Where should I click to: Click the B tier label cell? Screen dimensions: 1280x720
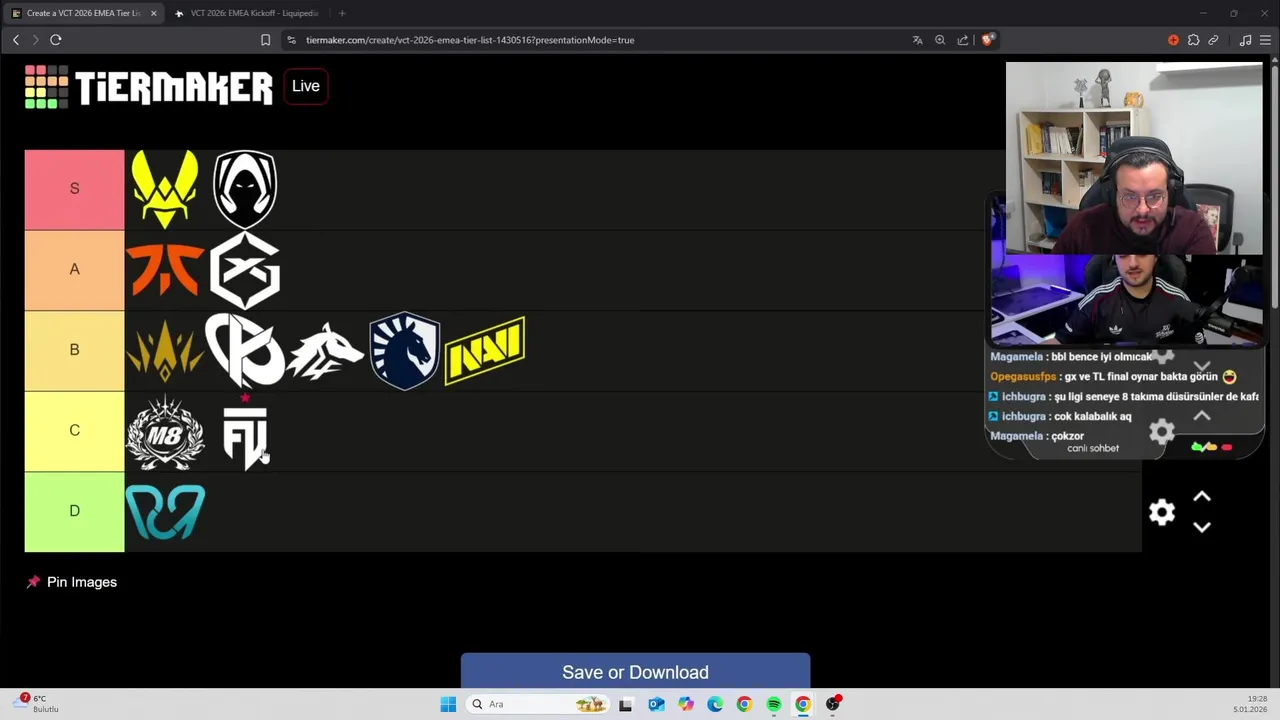tap(75, 350)
